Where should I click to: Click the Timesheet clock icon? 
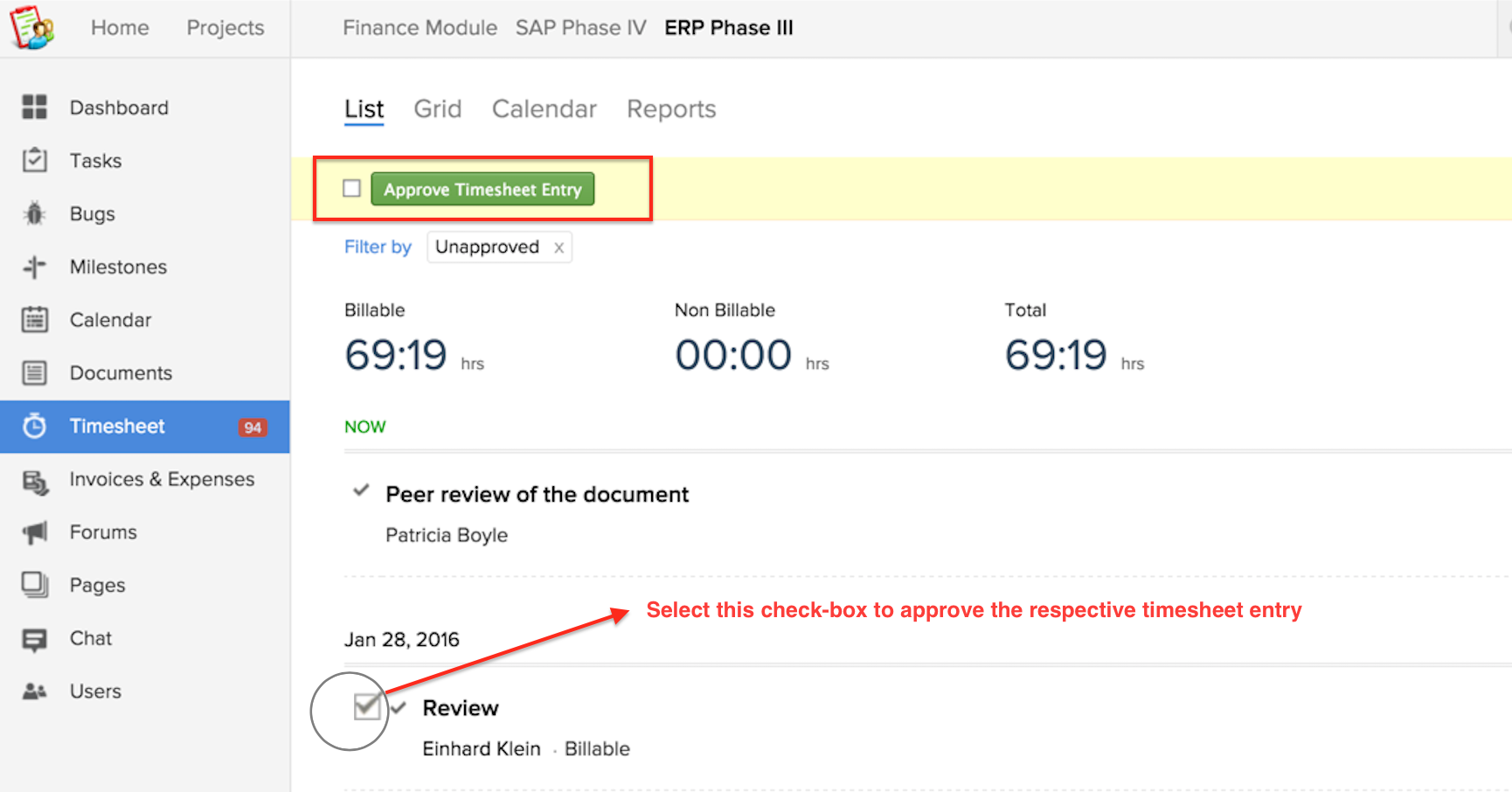point(35,426)
